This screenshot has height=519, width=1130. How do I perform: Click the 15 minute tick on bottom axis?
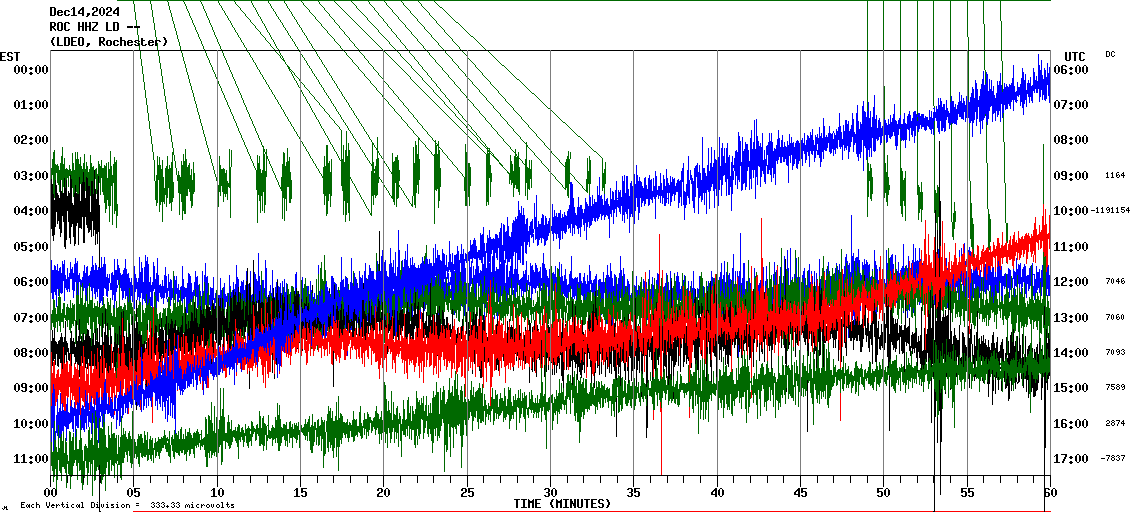pos(300,493)
